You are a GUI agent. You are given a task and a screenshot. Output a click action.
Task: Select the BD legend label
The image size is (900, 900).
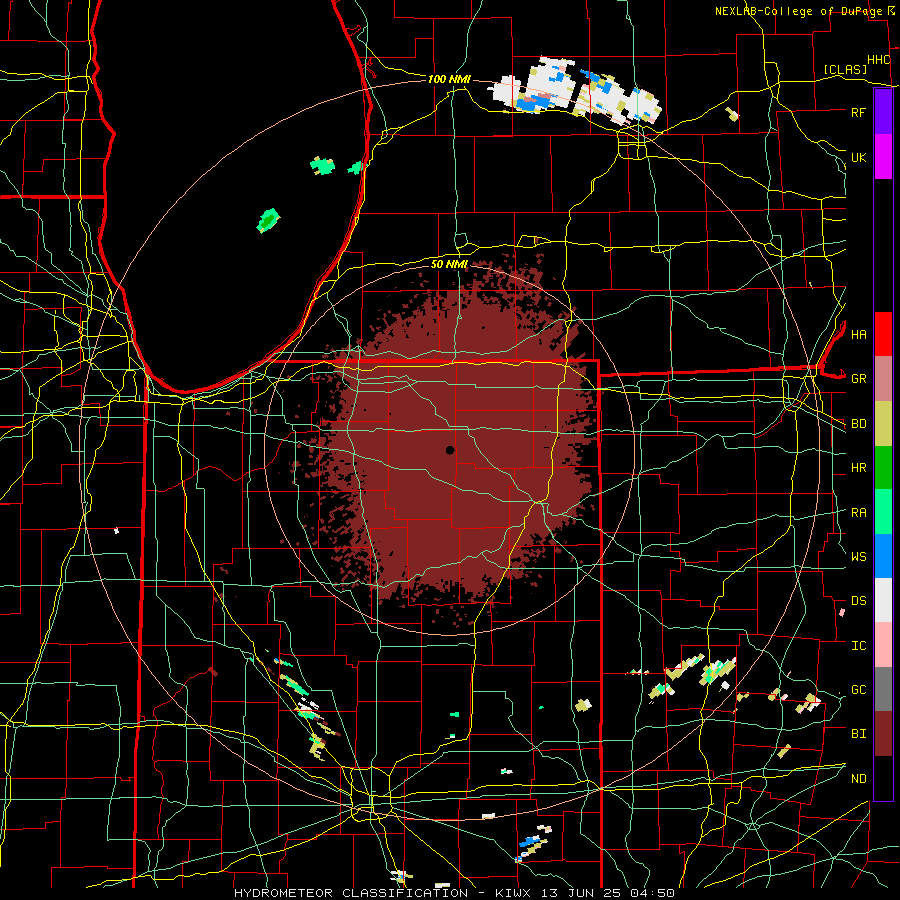(x=858, y=424)
